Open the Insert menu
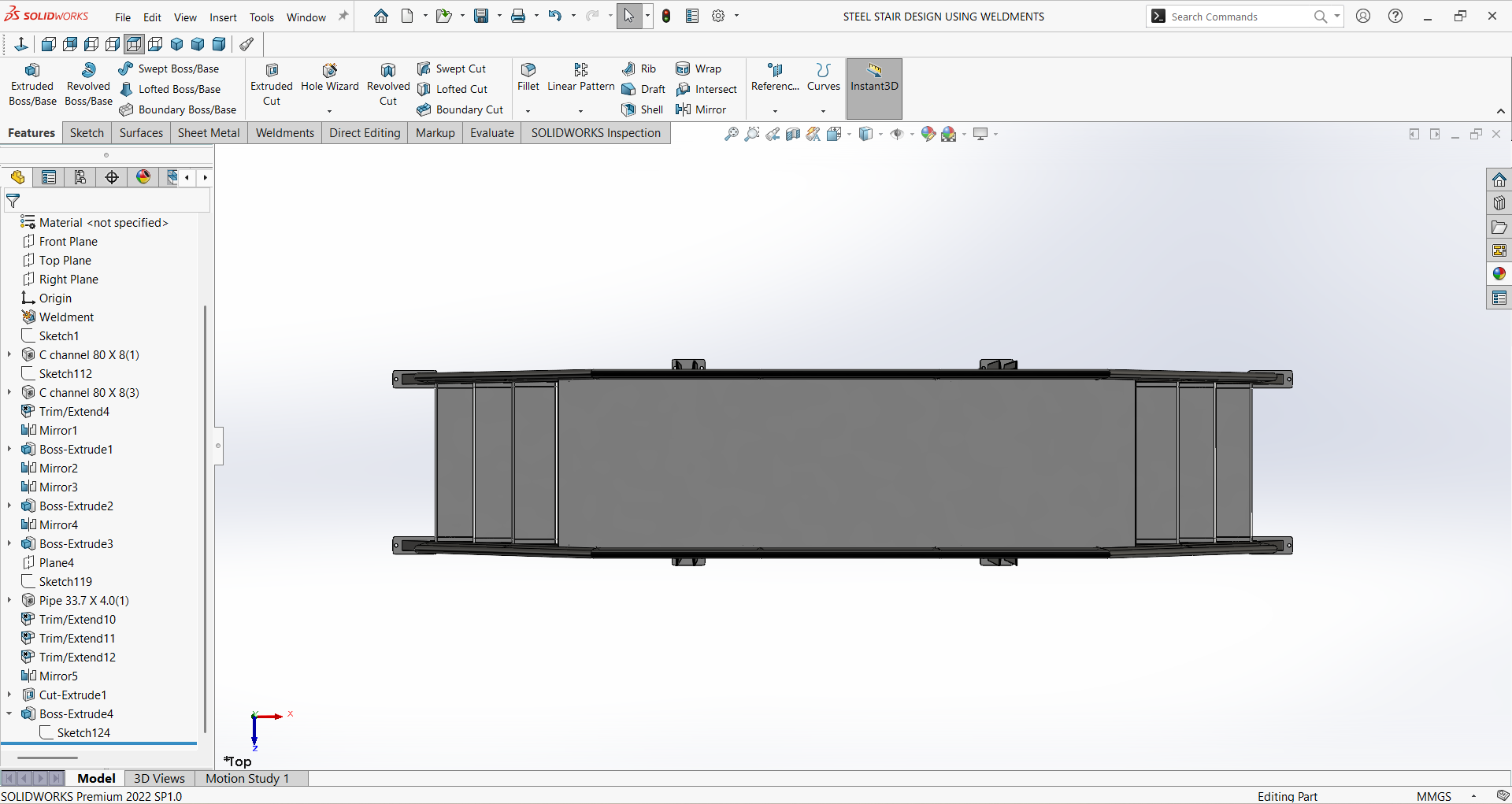Viewport: 1512px width, 804px height. pos(223,17)
